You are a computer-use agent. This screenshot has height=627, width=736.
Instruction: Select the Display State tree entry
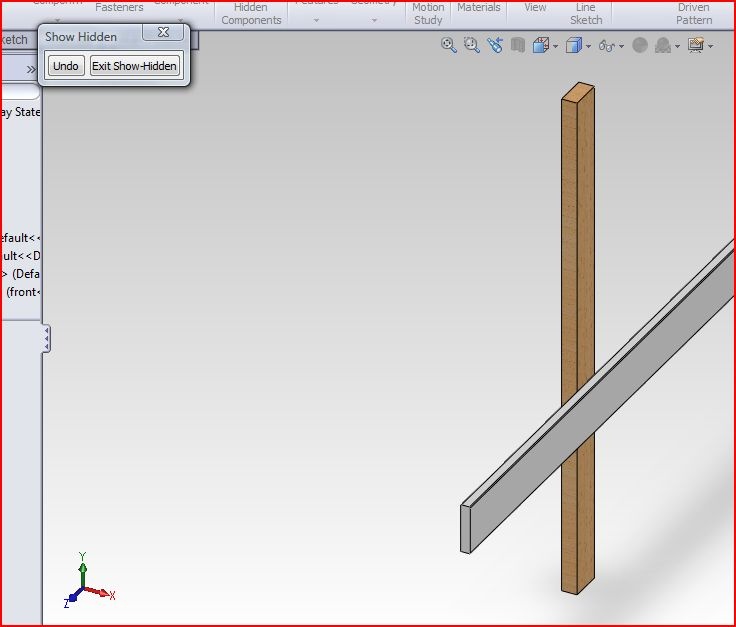(20, 112)
